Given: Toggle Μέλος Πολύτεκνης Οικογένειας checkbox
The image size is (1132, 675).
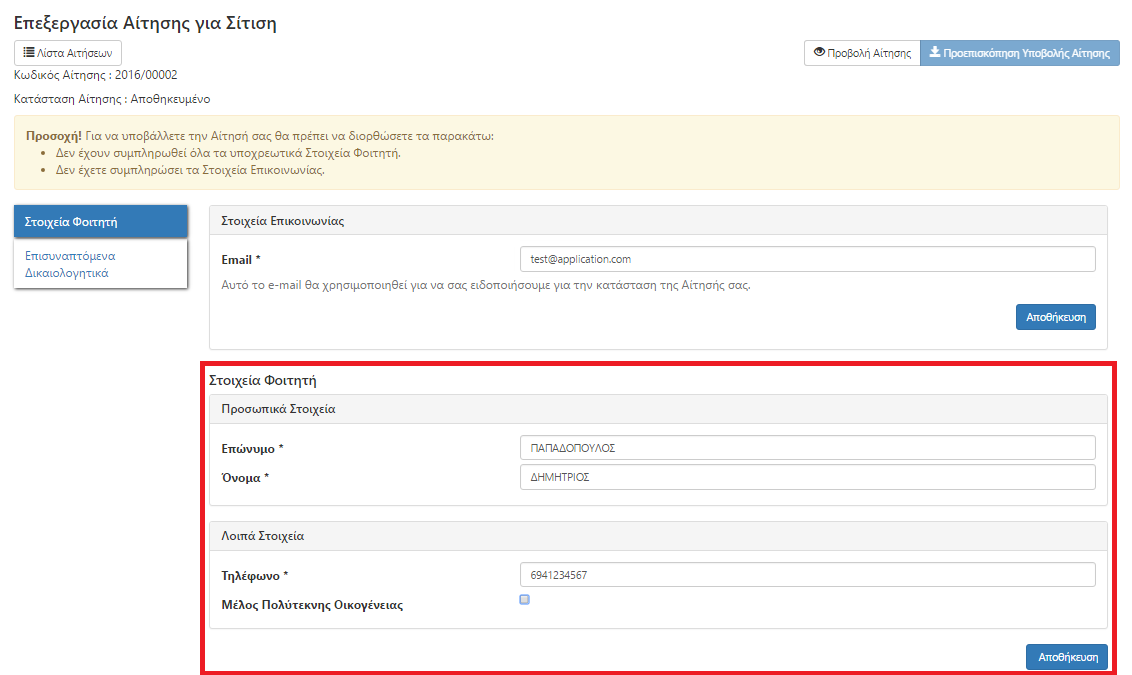Looking at the screenshot, I should pyautogui.click(x=525, y=599).
